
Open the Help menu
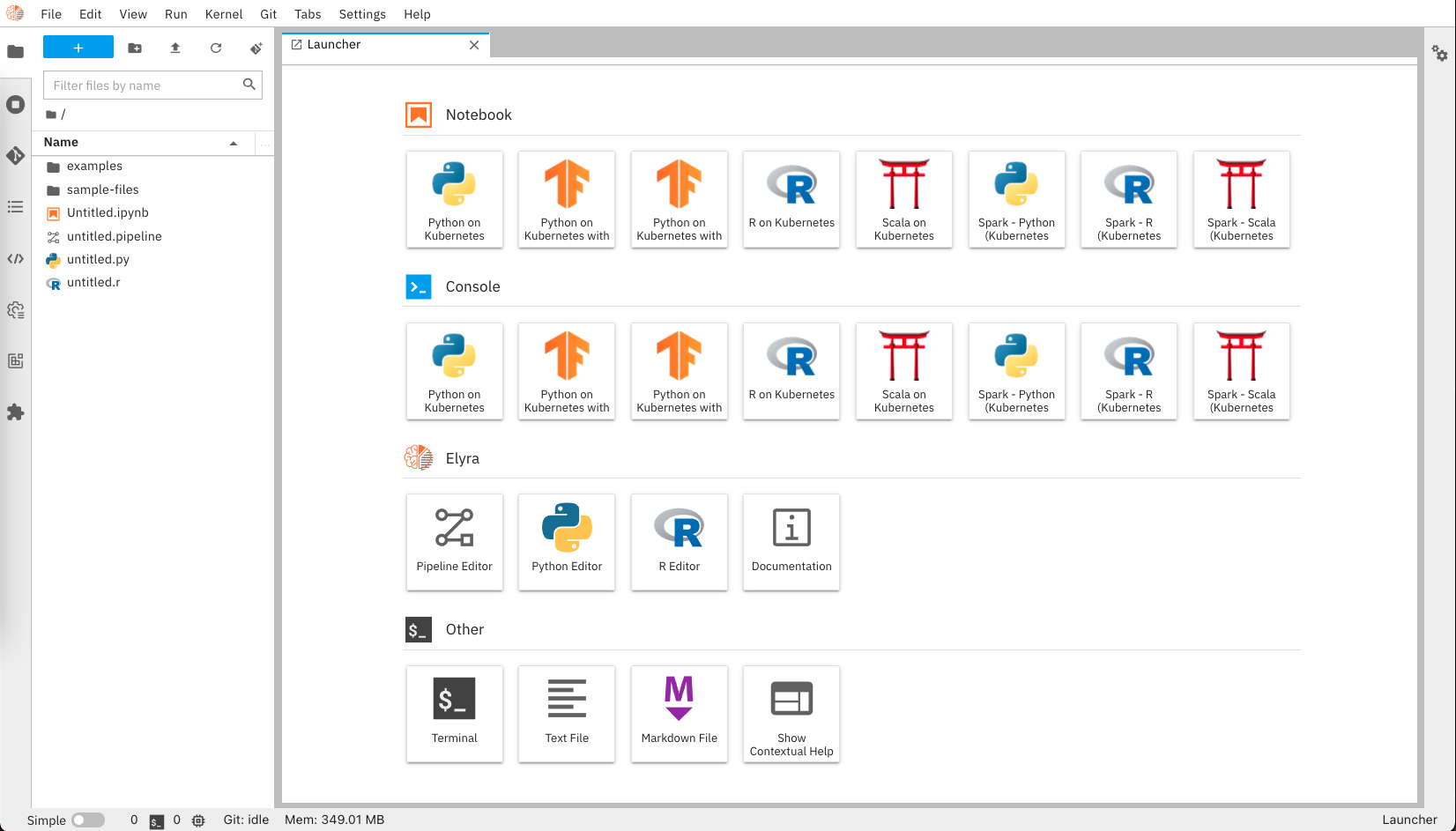coord(417,14)
